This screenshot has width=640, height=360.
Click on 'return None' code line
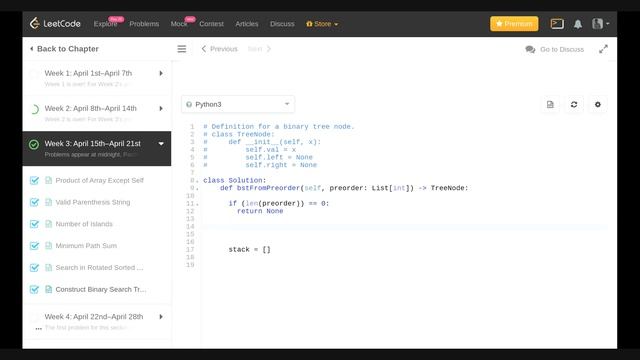[x=260, y=211]
